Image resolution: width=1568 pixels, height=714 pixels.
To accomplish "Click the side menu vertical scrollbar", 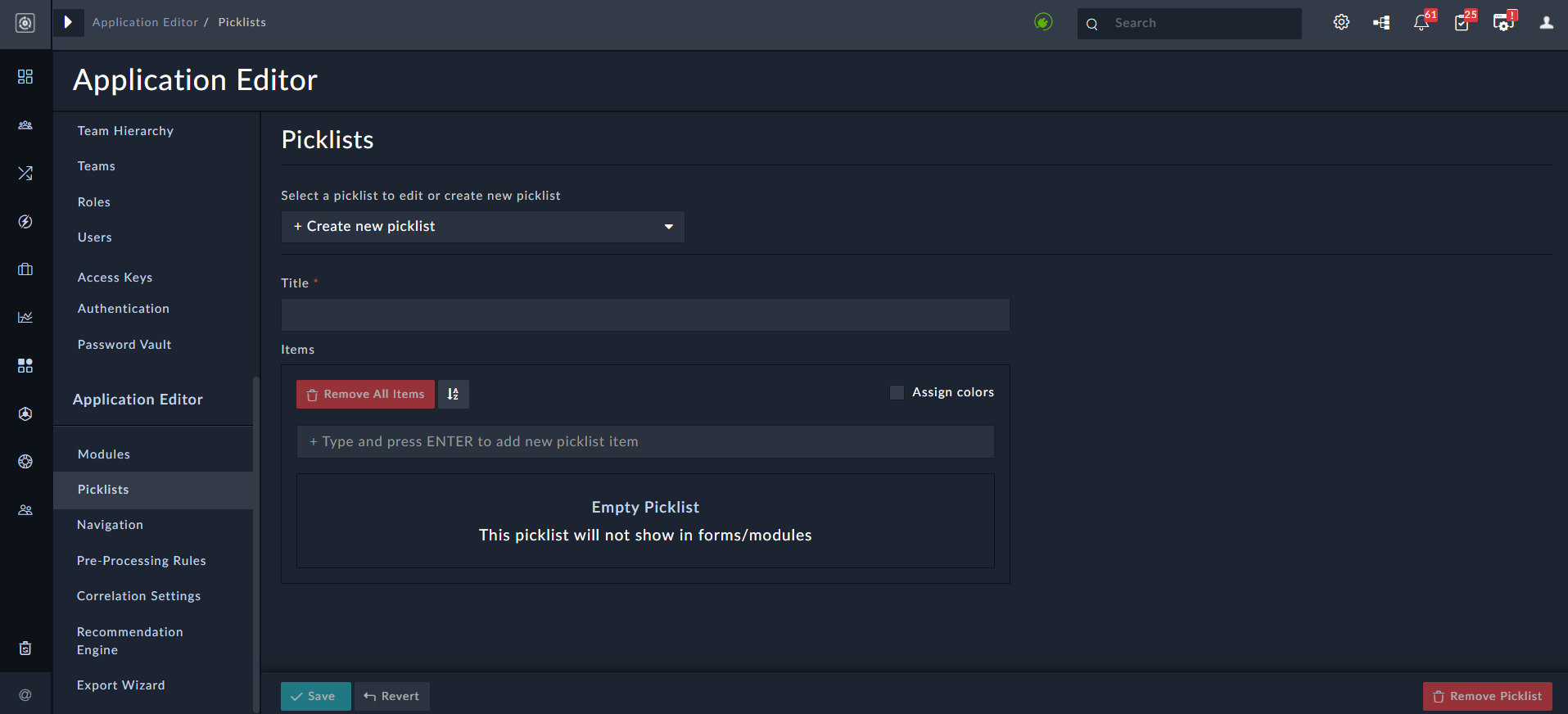I will (x=256, y=545).
